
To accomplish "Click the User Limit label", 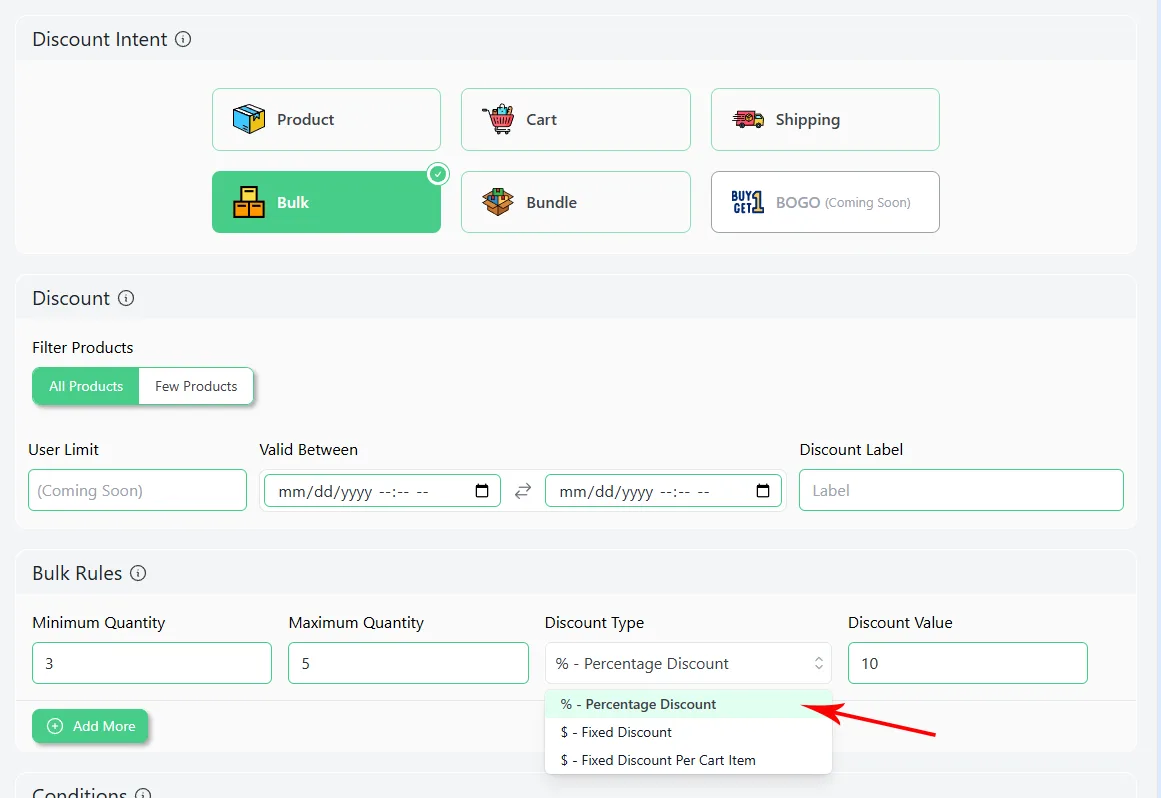I will click(x=64, y=450).
